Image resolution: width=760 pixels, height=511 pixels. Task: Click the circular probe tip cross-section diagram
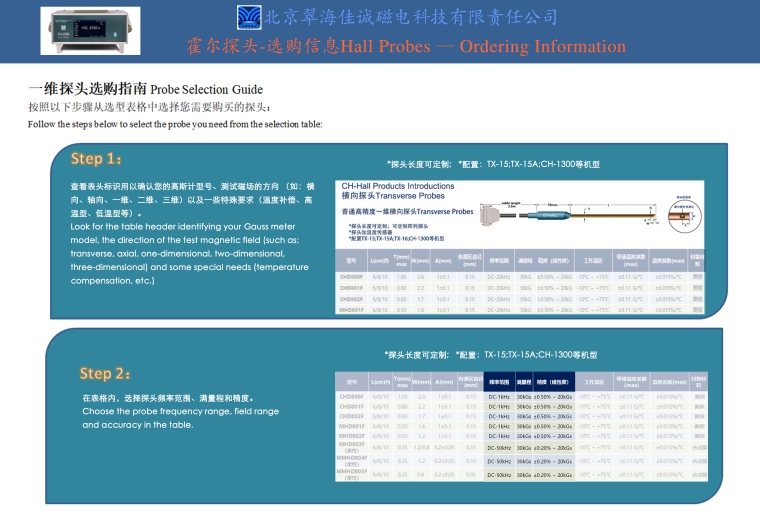[x=687, y=214]
